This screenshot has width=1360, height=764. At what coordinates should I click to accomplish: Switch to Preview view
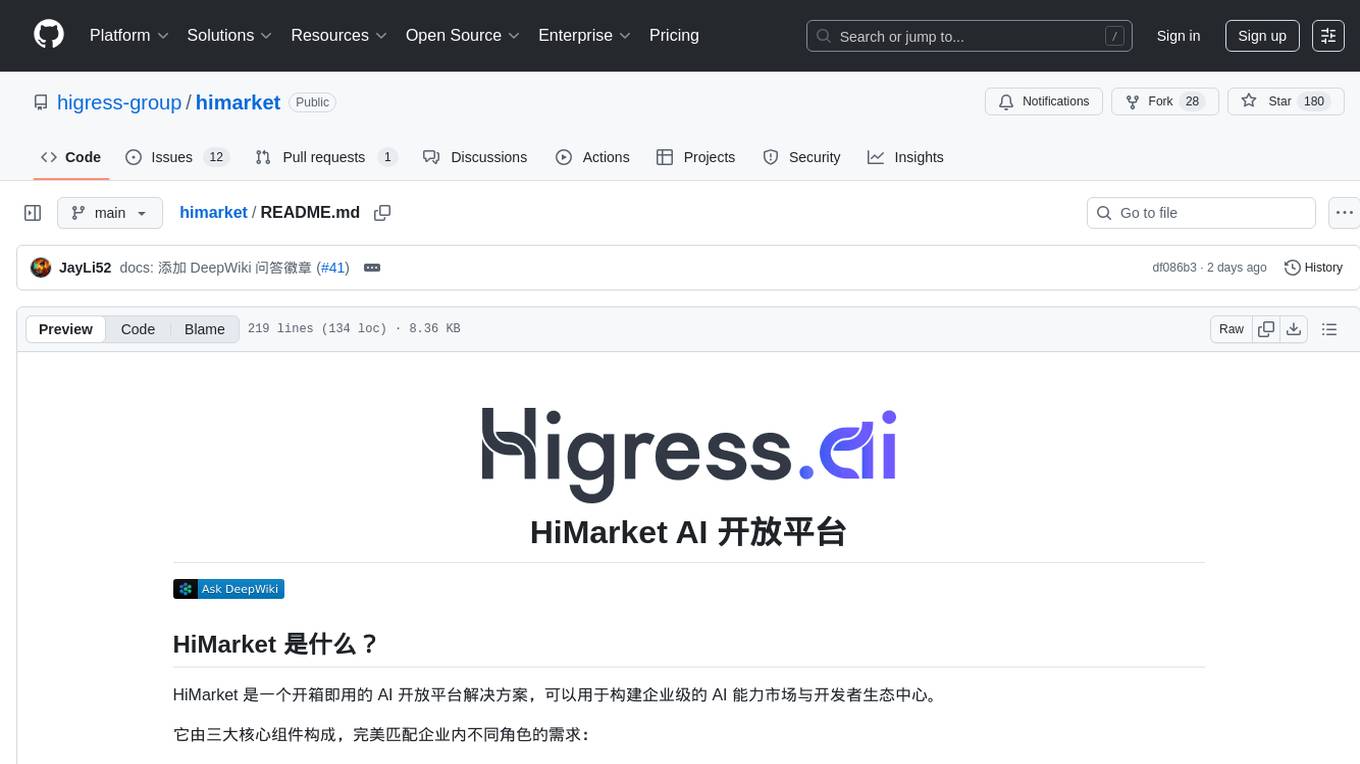[x=66, y=329]
